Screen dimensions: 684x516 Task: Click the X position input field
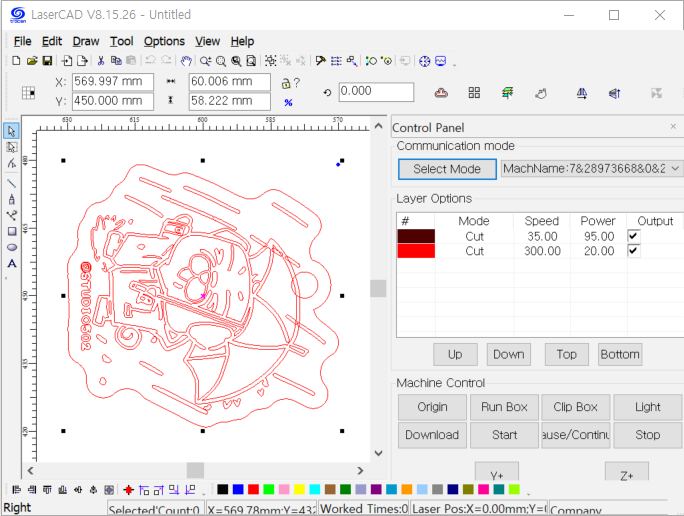pos(113,82)
